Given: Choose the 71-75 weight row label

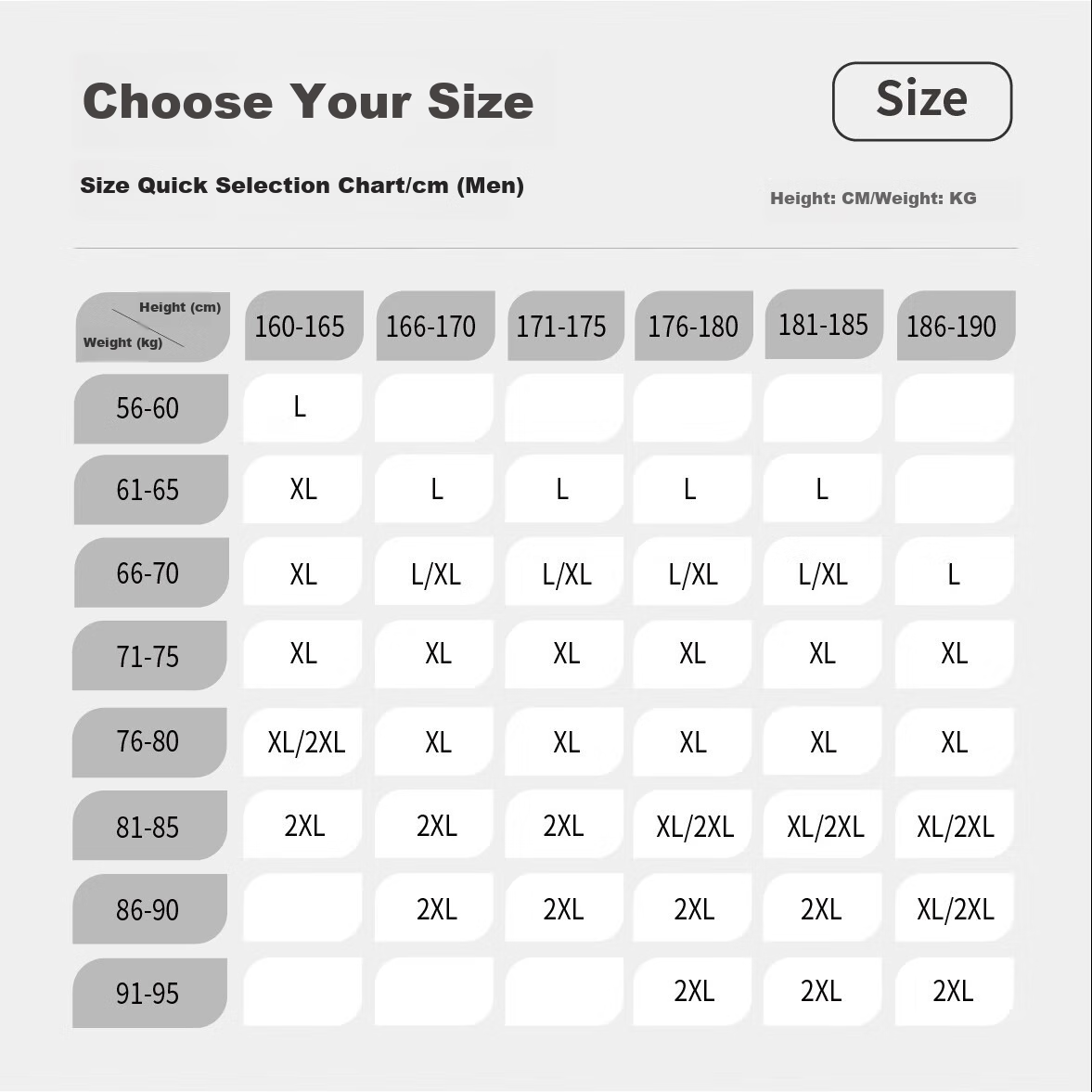Looking at the screenshot, I should point(149,655).
